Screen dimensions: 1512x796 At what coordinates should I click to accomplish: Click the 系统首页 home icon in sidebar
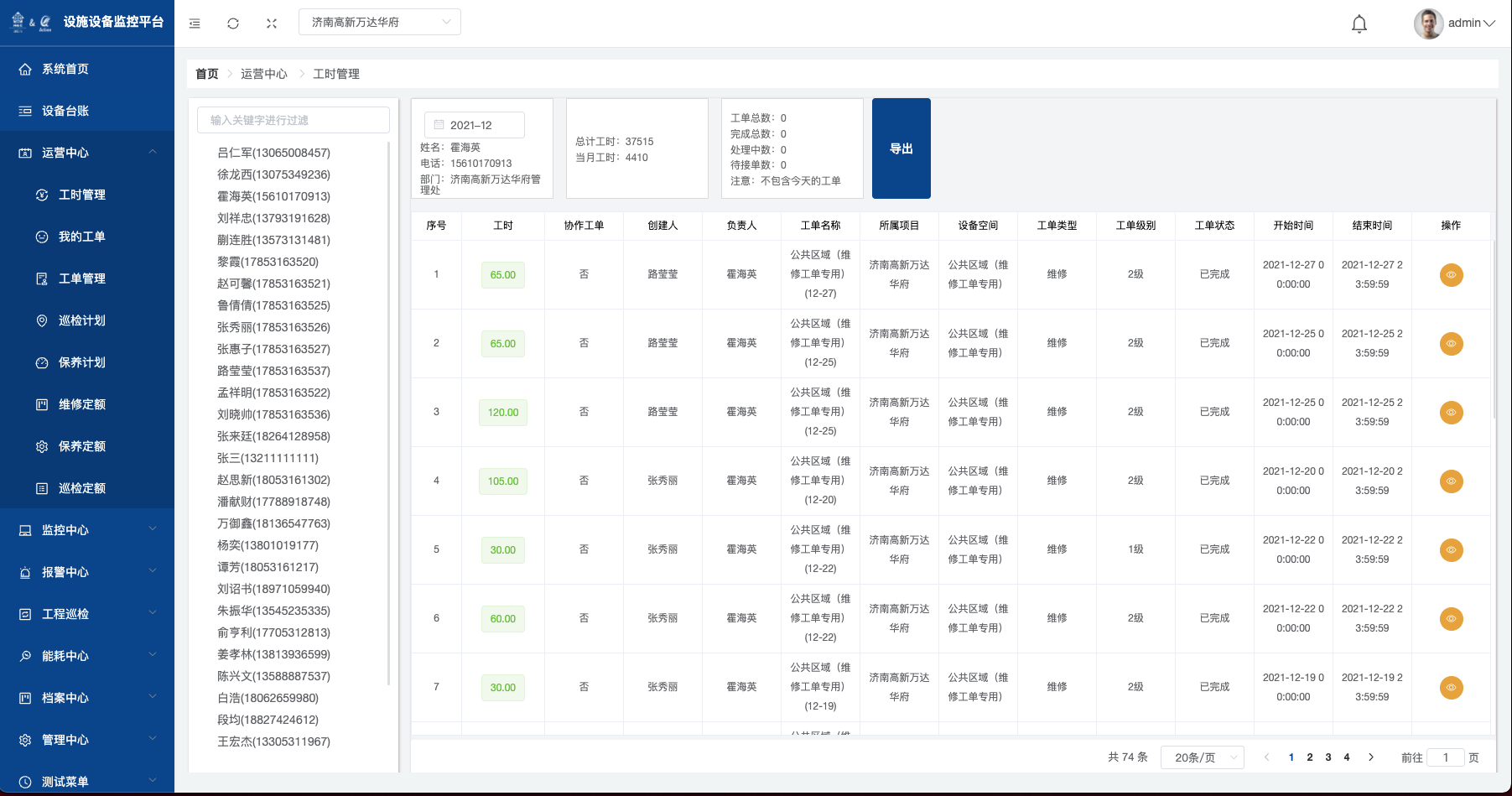click(25, 69)
